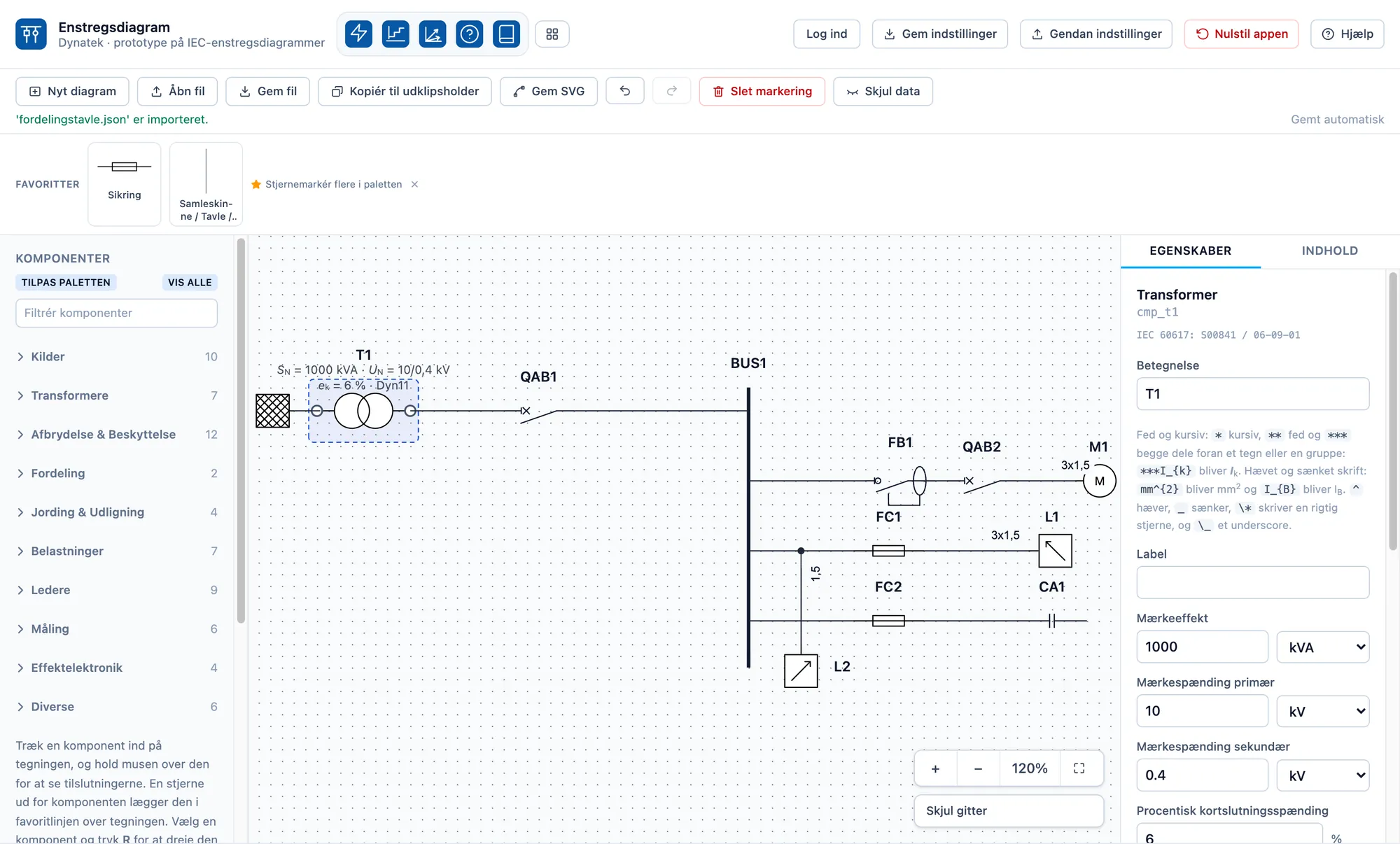Image resolution: width=1400 pixels, height=844 pixels.
Task: Dismiss the 'Stjernemarkér flere i paletten' hint
Action: coord(414,184)
